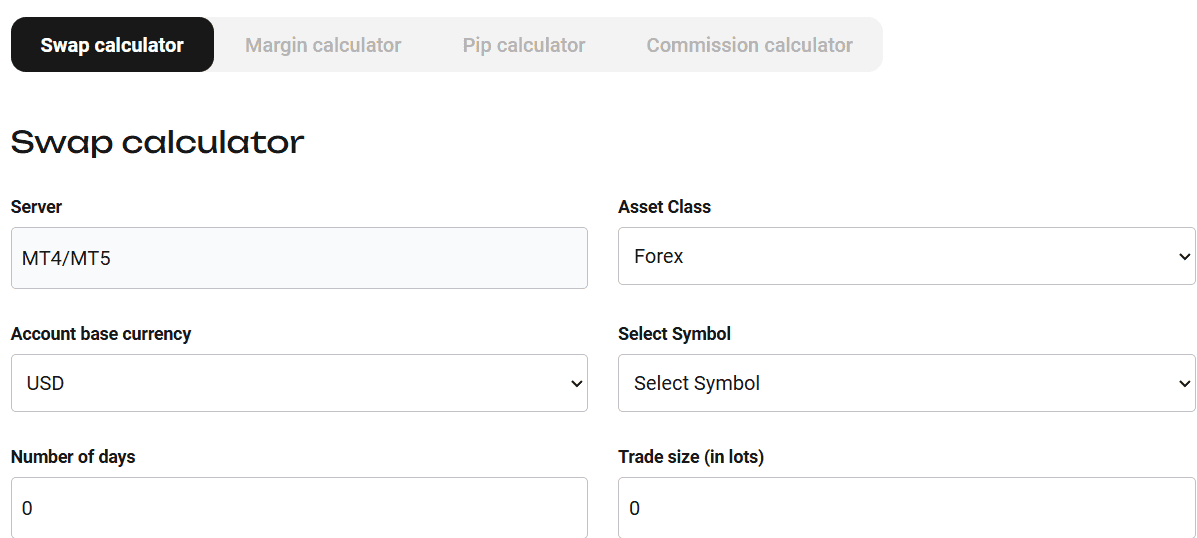Click the chevron arrow on Select Symbol dropdown
The width and height of the screenshot is (1197, 538).
pyautogui.click(x=1184, y=384)
